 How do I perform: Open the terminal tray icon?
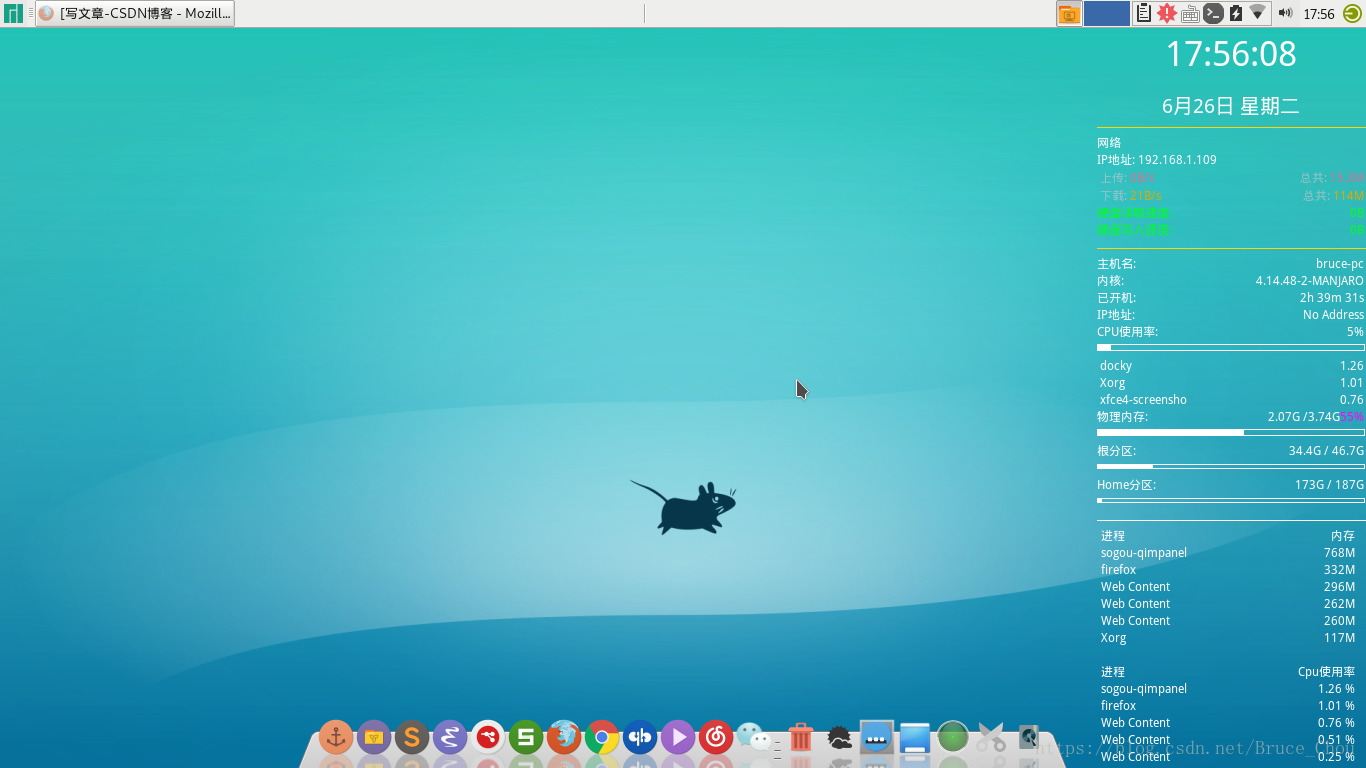click(1213, 14)
